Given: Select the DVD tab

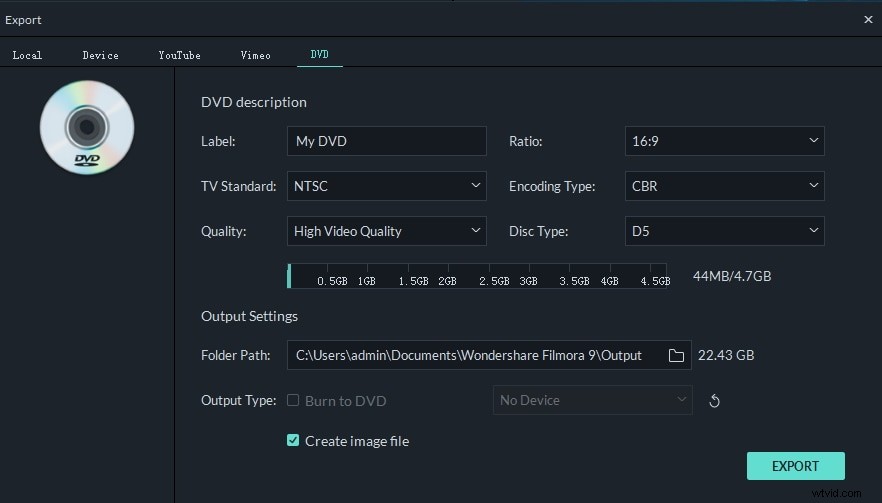Looking at the screenshot, I should (x=320, y=55).
